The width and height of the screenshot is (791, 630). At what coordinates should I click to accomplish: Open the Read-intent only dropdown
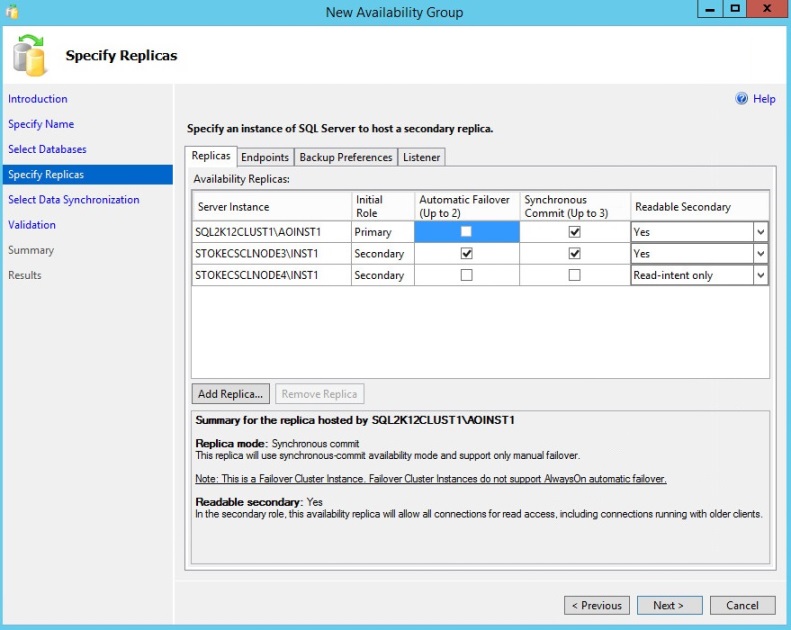click(x=760, y=276)
